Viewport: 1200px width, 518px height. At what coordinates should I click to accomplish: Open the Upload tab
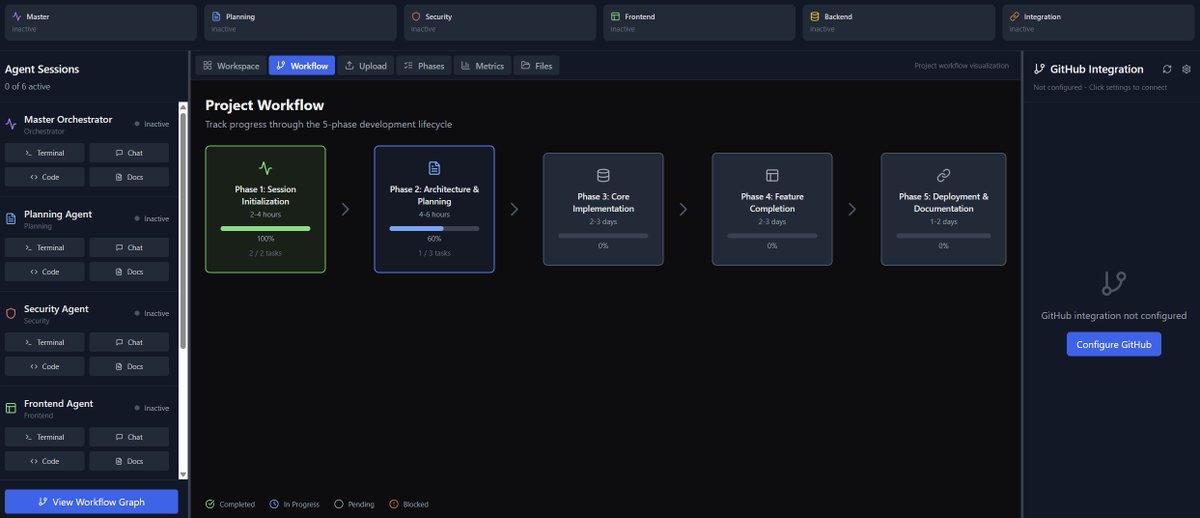pos(365,66)
